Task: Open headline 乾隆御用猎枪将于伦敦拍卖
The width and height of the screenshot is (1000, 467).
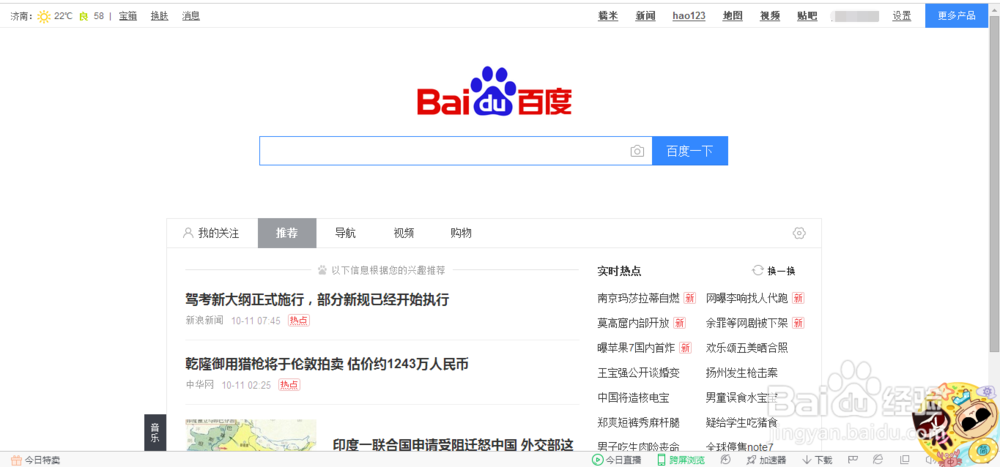Action: pos(327,364)
